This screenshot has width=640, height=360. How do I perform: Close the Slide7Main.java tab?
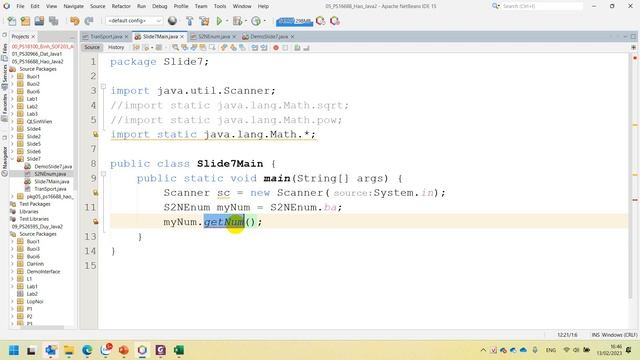(x=182, y=37)
